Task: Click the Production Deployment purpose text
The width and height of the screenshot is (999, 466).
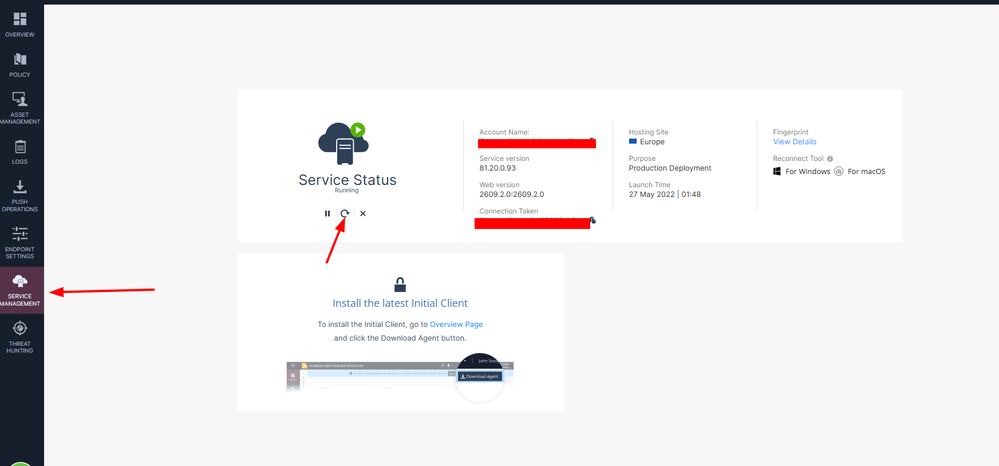Action: pos(670,168)
